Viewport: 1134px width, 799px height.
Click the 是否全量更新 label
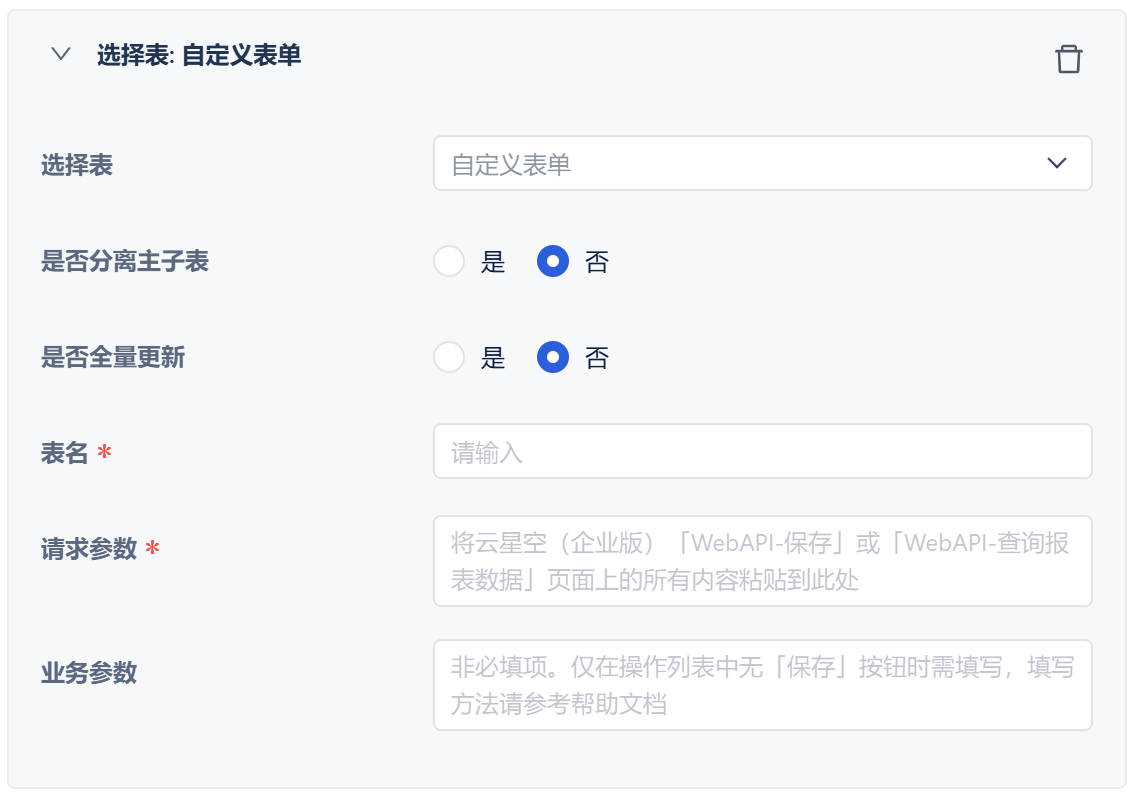(x=113, y=358)
